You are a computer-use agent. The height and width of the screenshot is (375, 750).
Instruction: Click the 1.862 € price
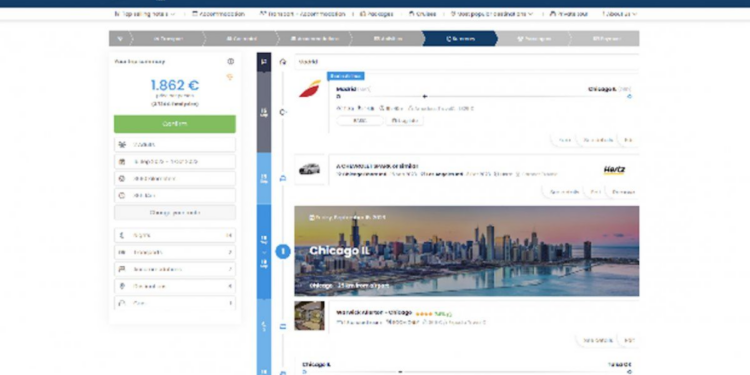coord(175,85)
